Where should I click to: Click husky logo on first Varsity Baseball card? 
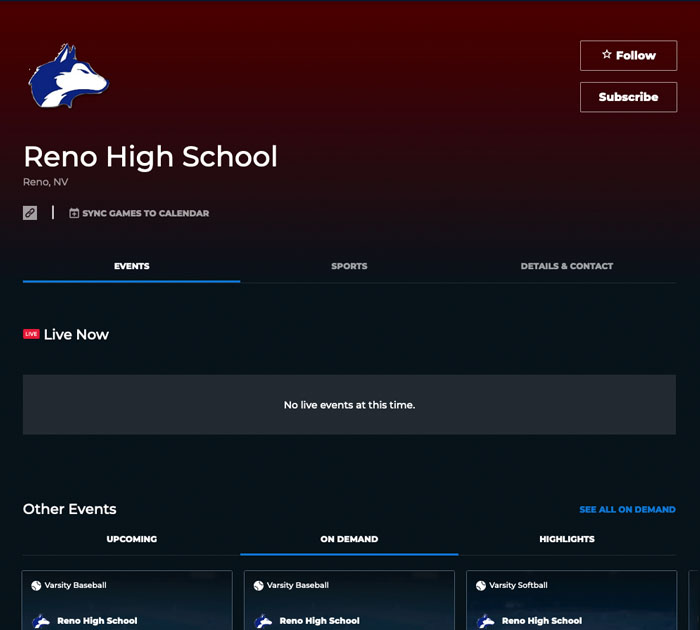point(41,621)
